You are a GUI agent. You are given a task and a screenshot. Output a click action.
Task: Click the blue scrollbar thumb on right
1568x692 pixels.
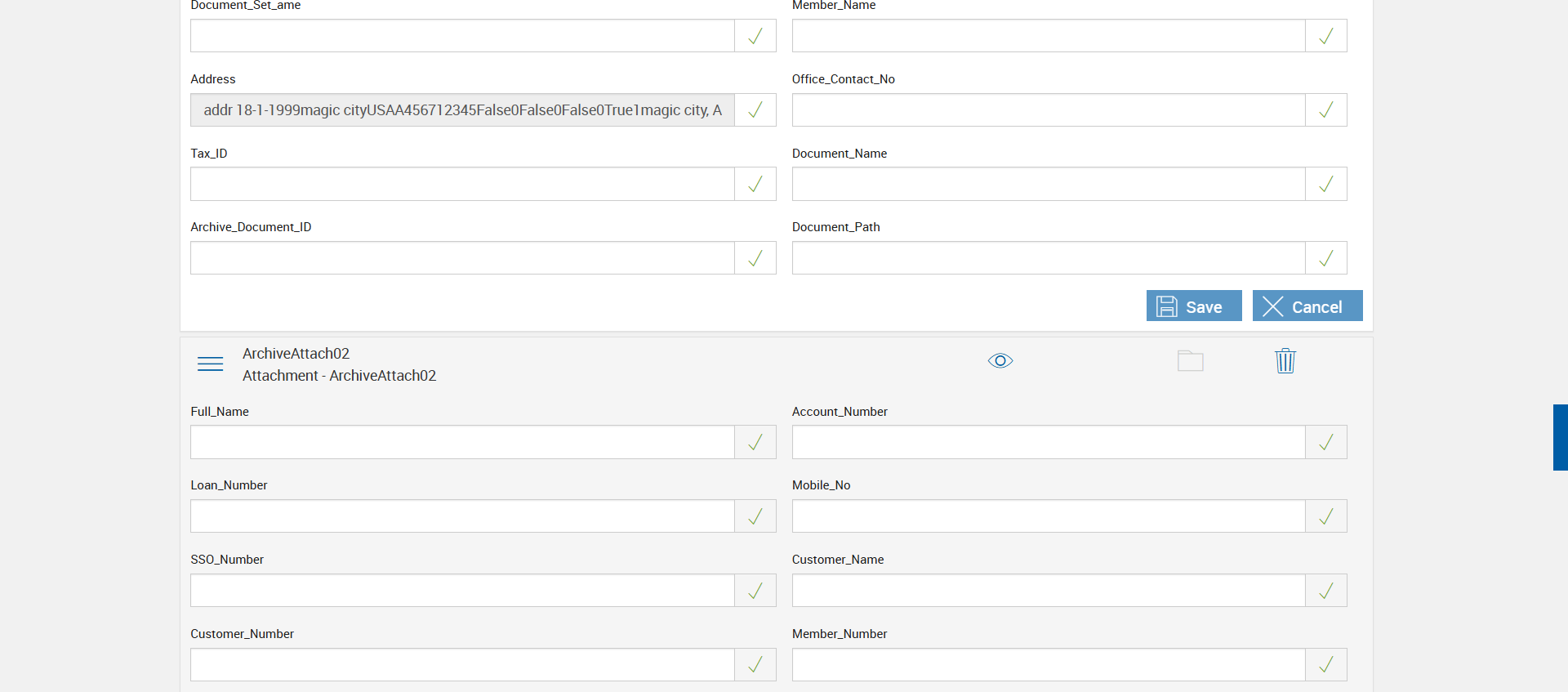point(1560,437)
